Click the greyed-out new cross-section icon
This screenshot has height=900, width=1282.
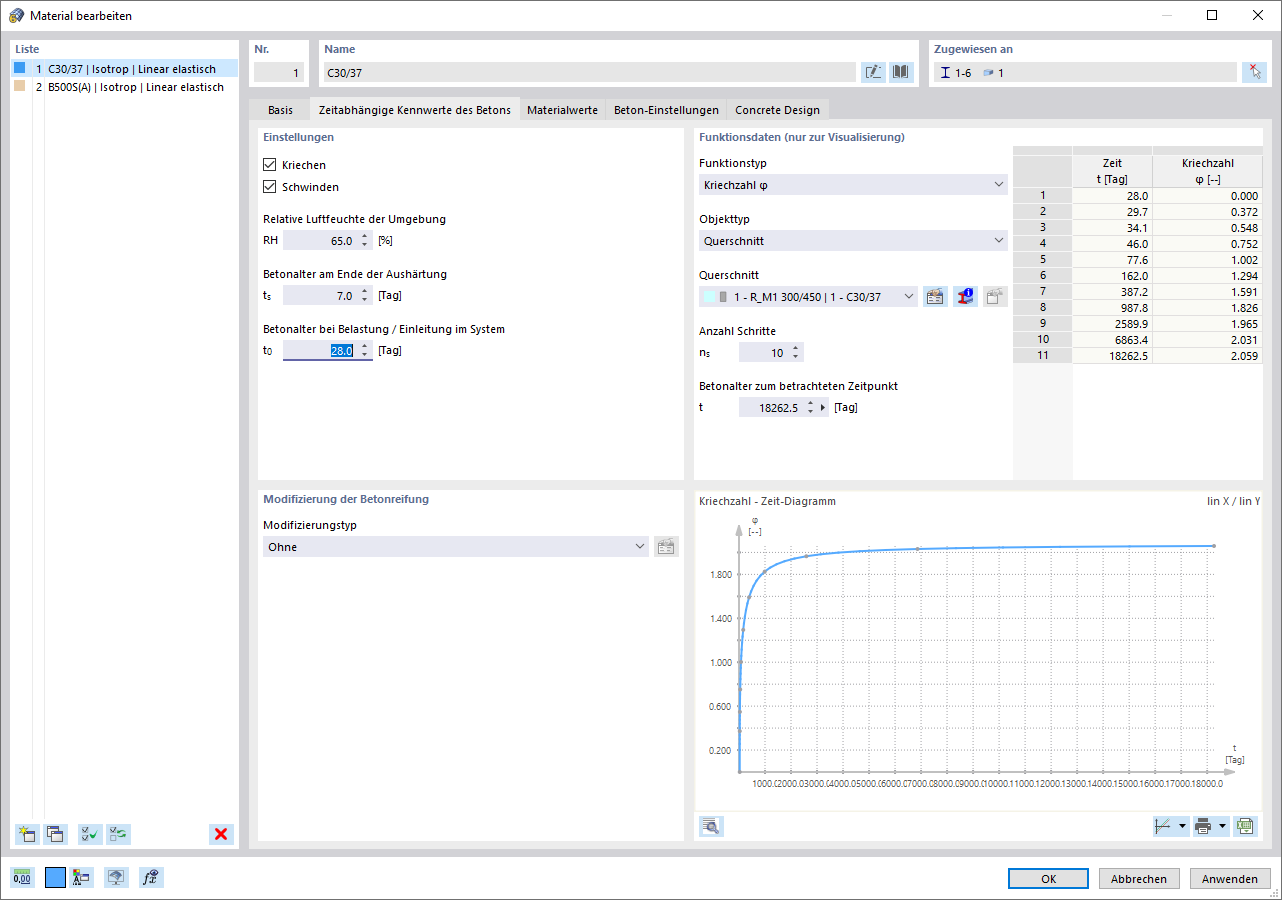click(x=995, y=296)
